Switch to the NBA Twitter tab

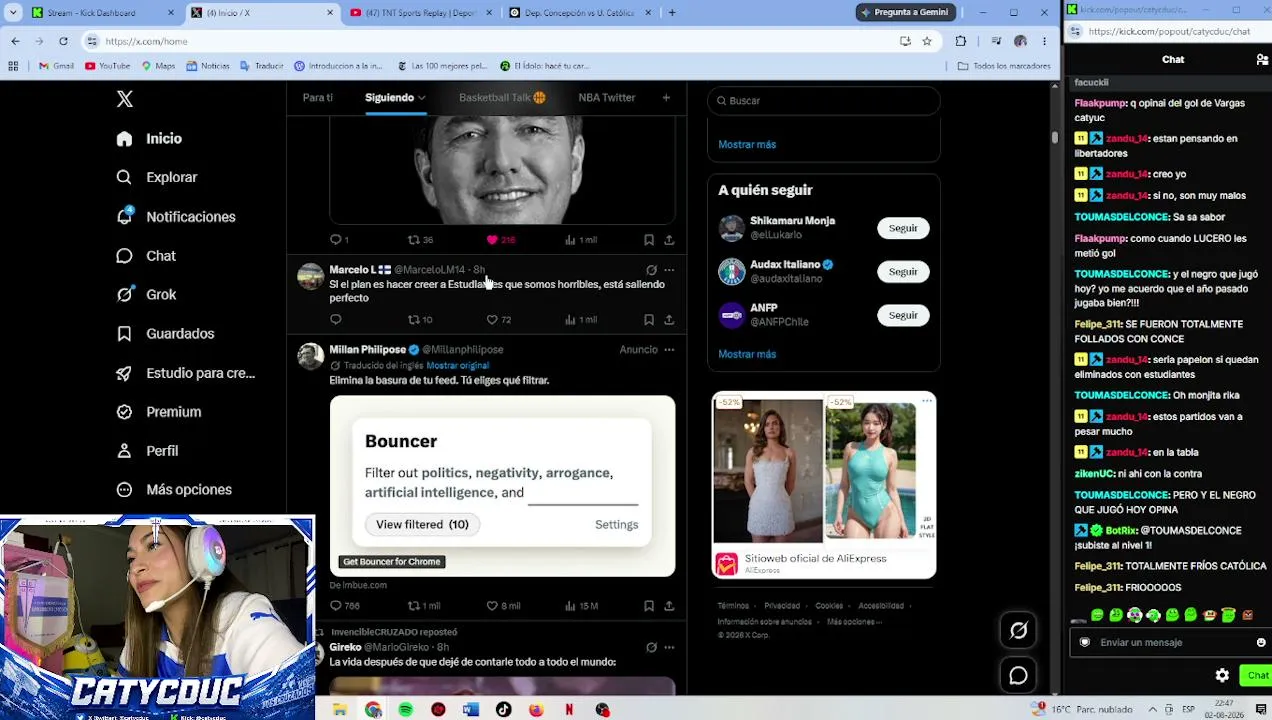[x=607, y=97]
